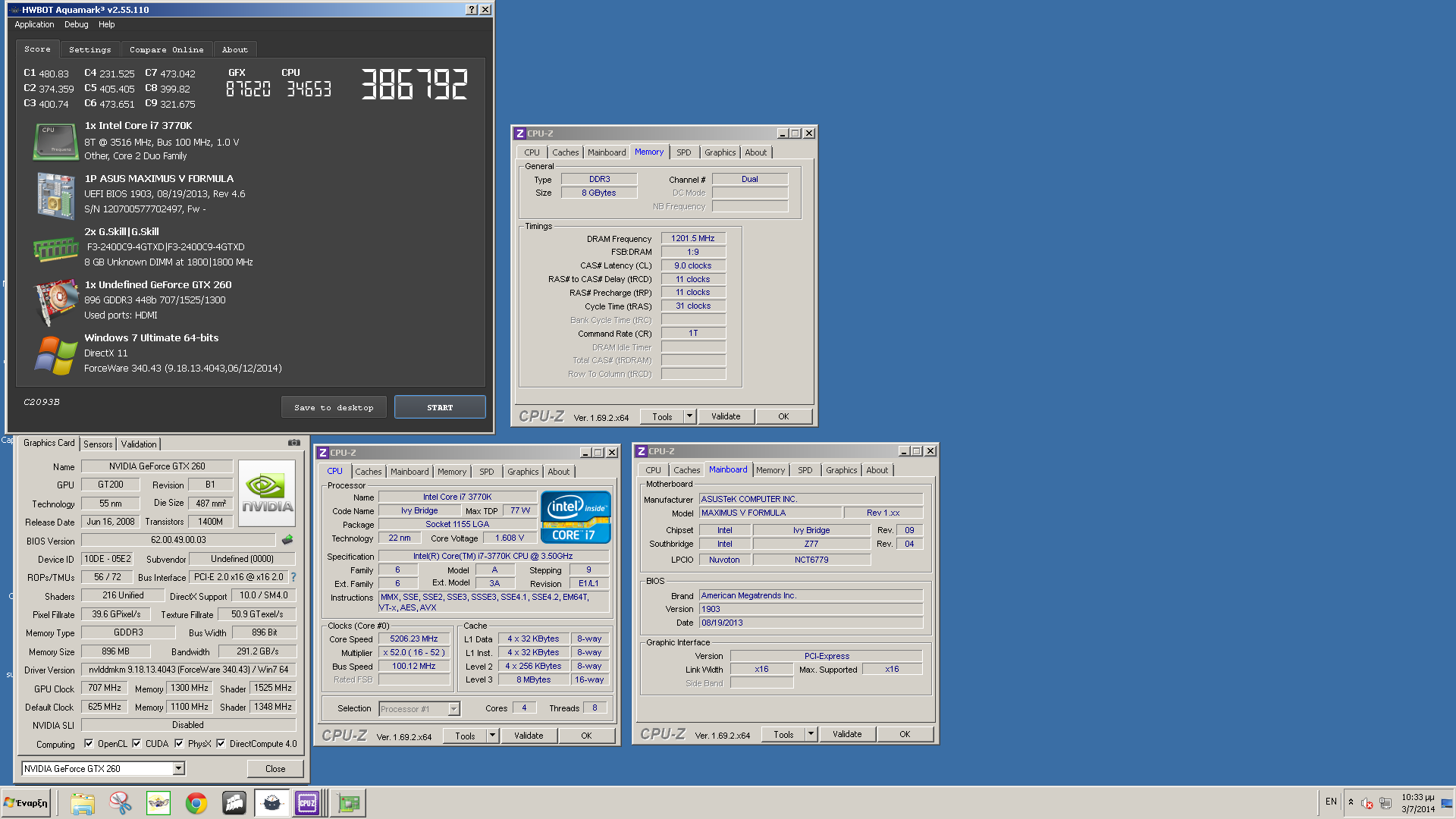The width and height of the screenshot is (1456, 819).
Task: Open the Aquamark Help menu
Action: tap(106, 24)
